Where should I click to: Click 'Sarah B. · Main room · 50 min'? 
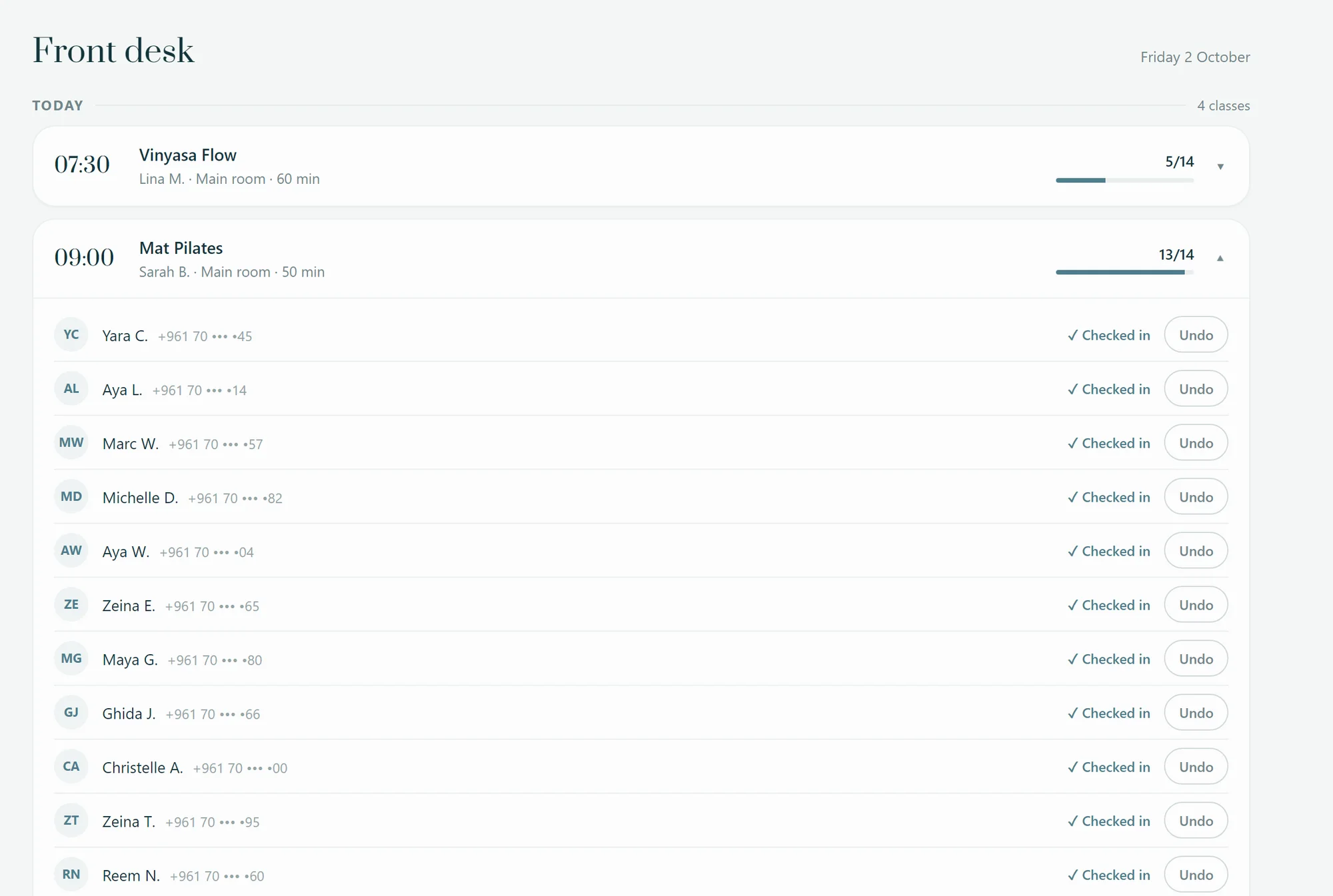pyautogui.click(x=232, y=272)
